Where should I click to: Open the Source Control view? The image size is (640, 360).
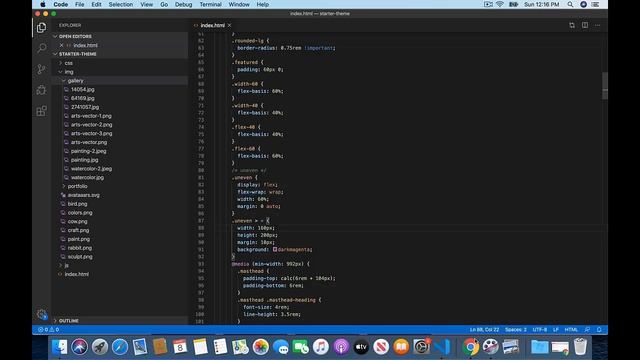[41, 69]
